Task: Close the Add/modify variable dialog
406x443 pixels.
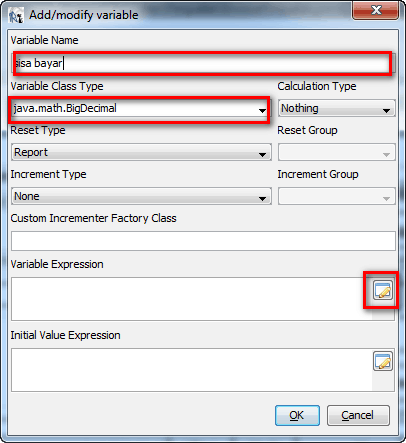Action: (x=376, y=10)
